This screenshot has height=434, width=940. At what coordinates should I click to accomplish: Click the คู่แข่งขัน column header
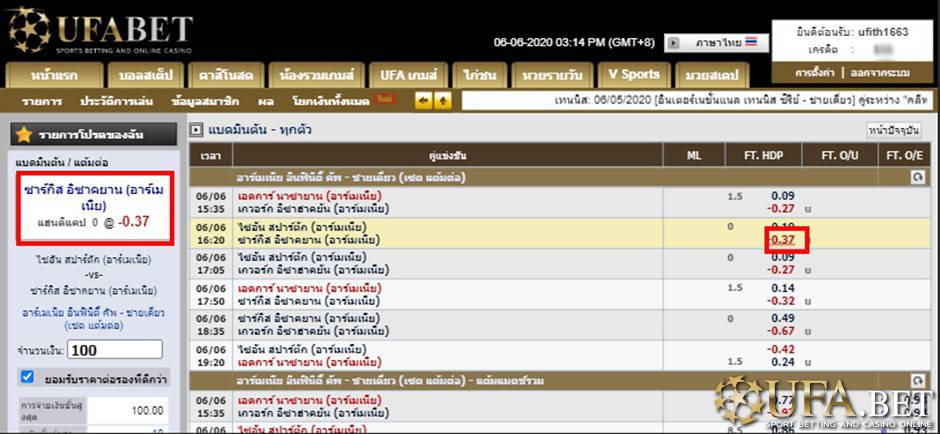448,156
